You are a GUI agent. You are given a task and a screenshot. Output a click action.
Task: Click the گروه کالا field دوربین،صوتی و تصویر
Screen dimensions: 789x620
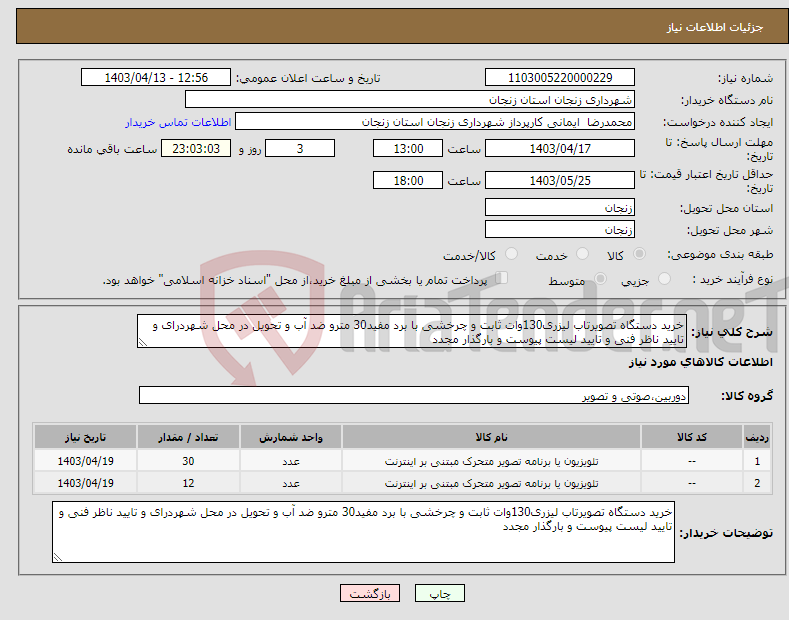[414, 396]
